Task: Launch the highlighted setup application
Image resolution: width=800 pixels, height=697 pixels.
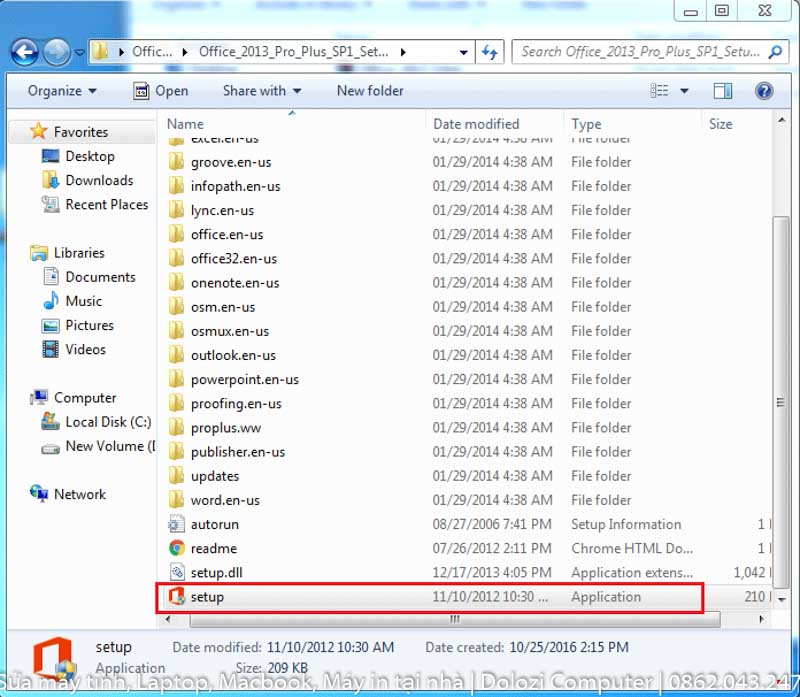Action: (x=207, y=597)
